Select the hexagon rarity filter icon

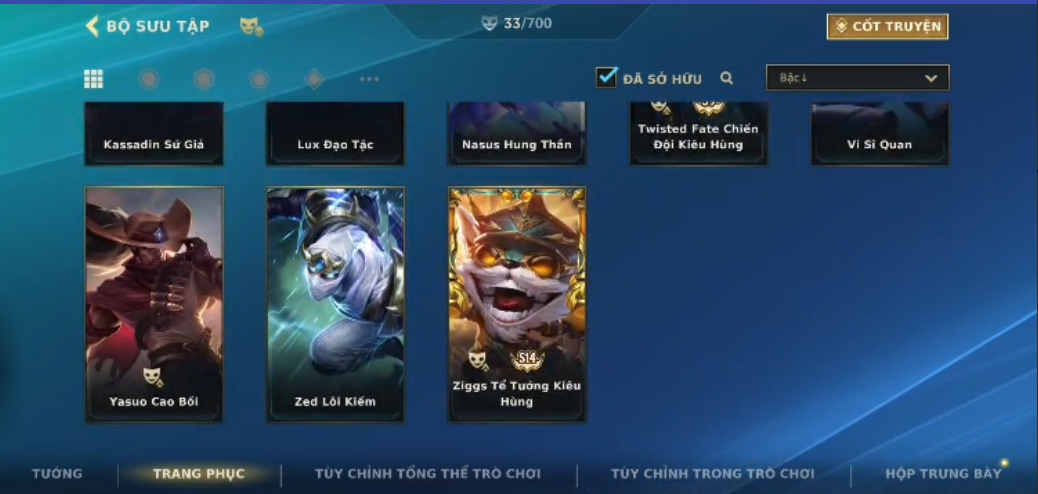tap(204, 79)
